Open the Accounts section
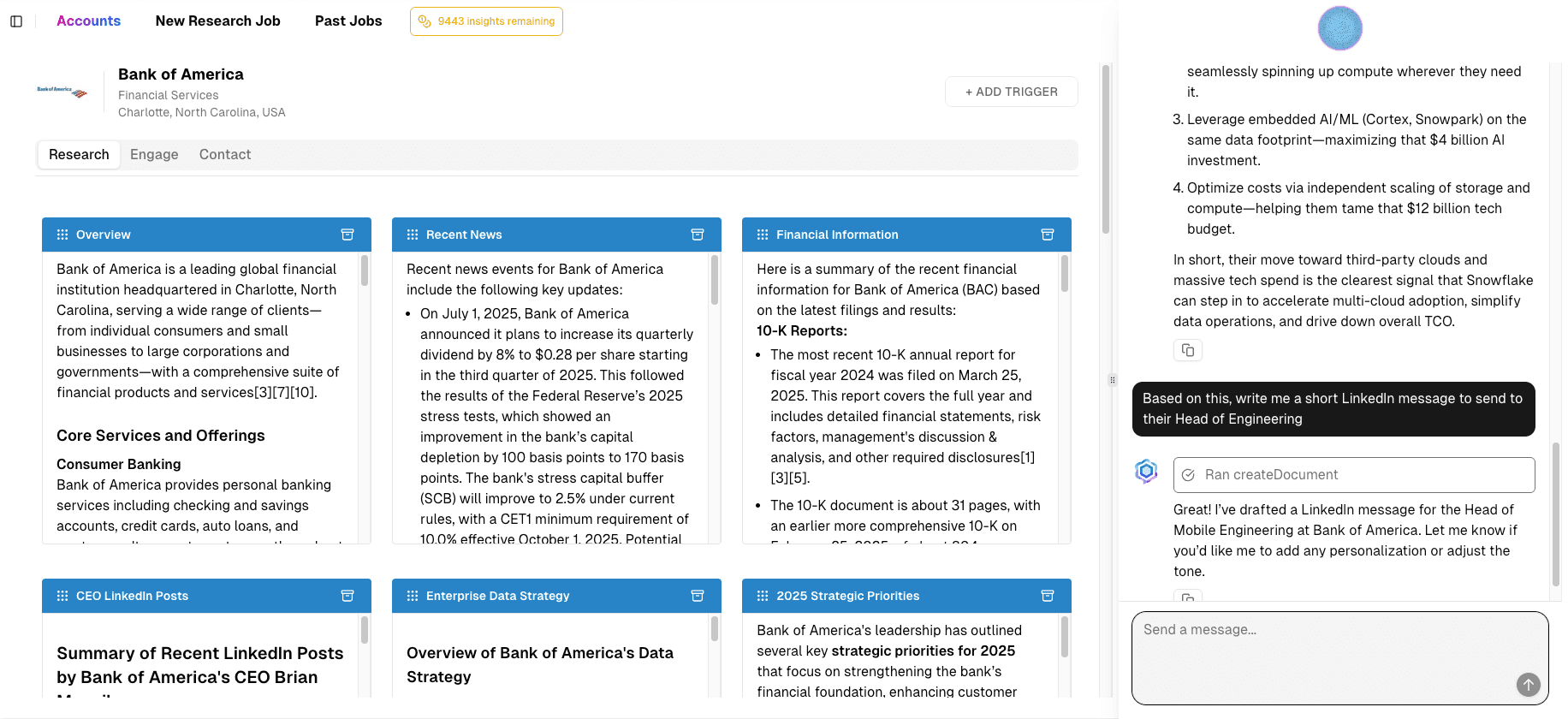Viewport: 1568px width, 719px height. [x=89, y=21]
